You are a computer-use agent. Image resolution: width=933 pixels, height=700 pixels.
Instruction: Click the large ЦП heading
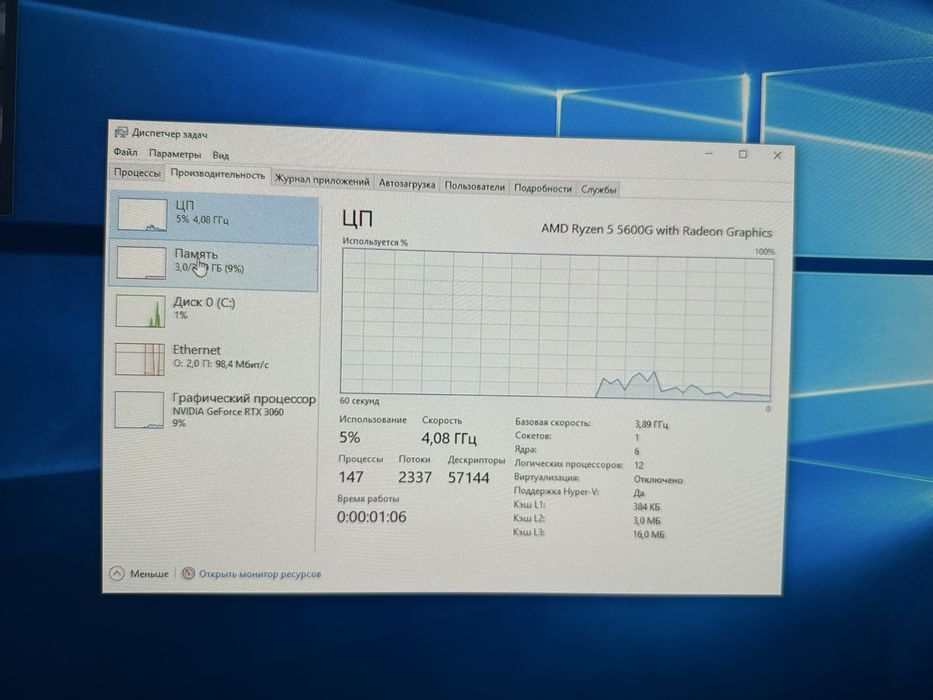358,218
